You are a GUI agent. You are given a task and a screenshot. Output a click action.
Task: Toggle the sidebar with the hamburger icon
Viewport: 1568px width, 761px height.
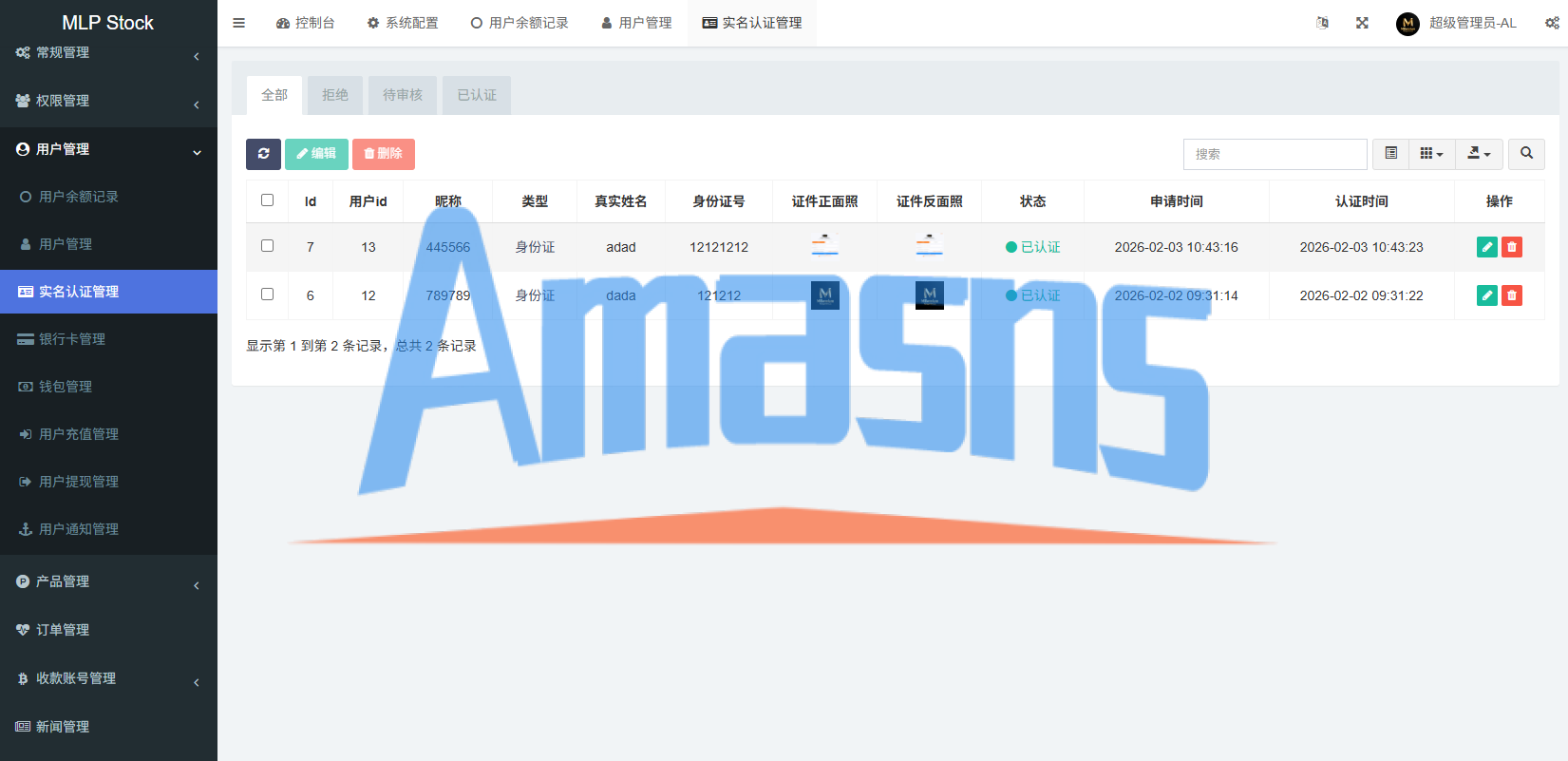[239, 23]
